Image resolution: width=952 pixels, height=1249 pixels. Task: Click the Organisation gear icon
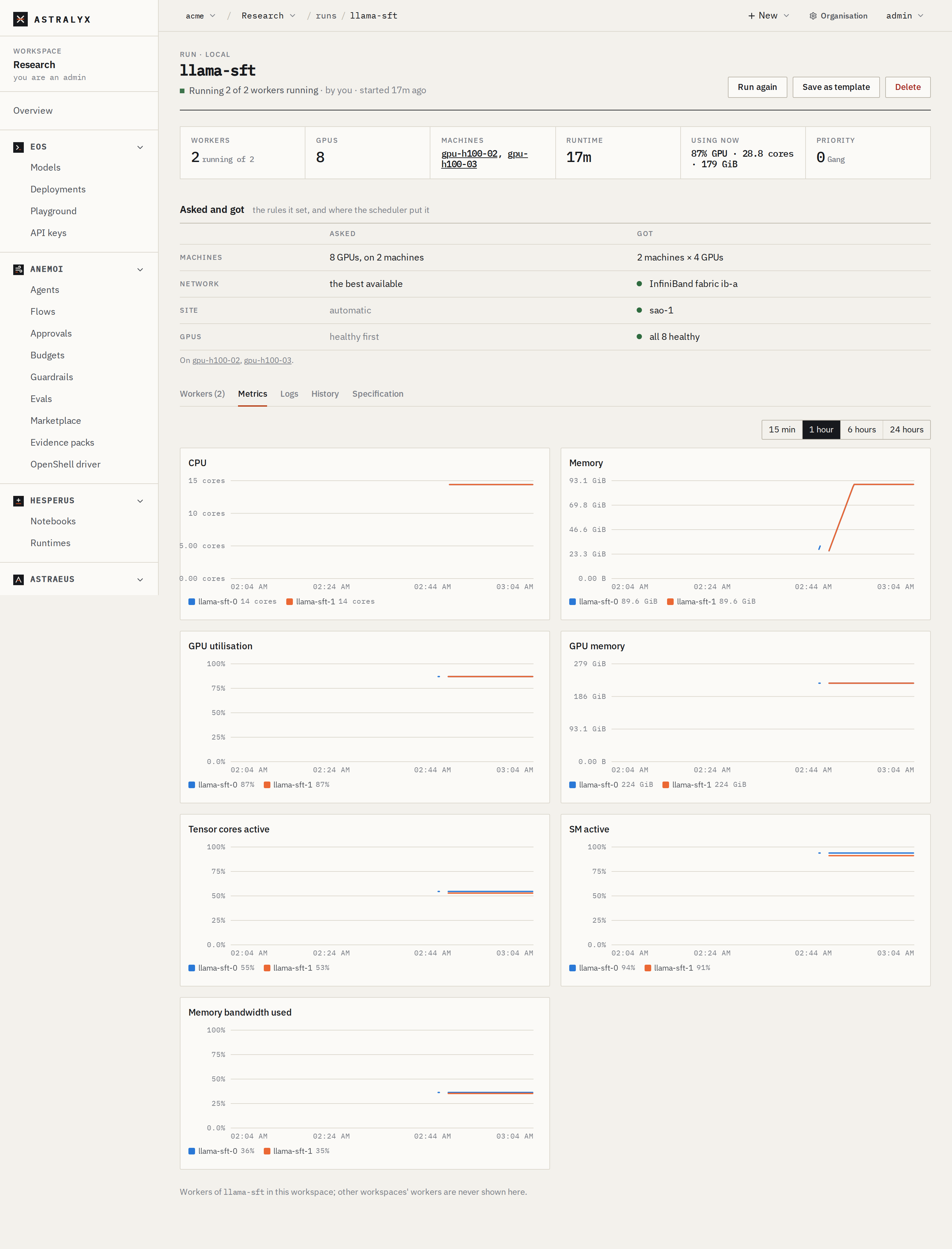[x=813, y=16]
